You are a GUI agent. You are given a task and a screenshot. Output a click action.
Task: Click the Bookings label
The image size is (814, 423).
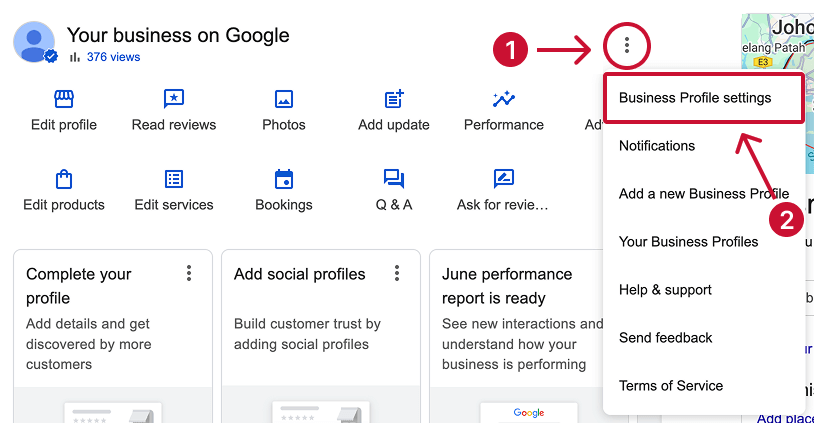point(284,205)
